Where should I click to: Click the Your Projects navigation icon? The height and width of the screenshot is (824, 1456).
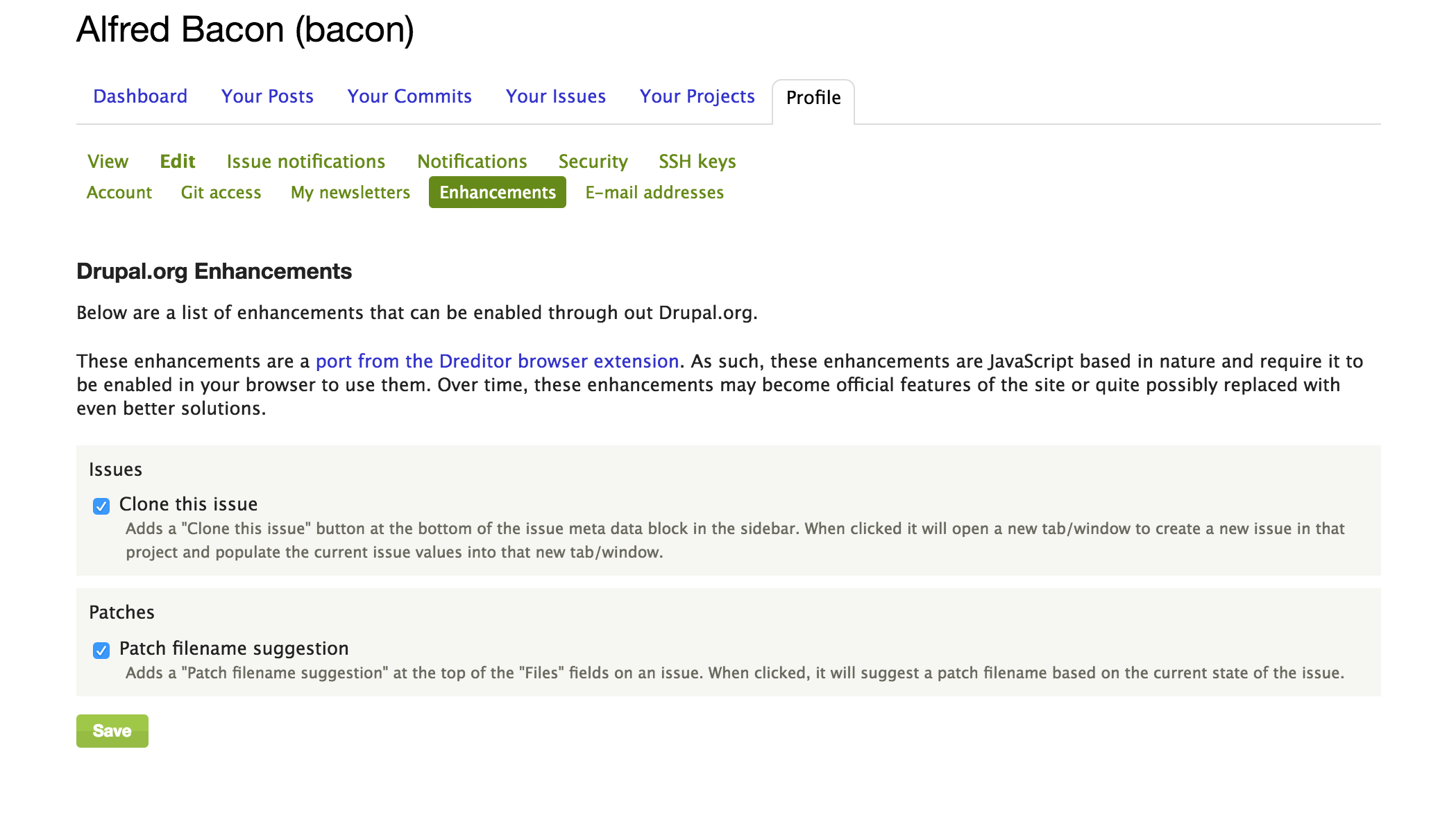click(x=697, y=96)
